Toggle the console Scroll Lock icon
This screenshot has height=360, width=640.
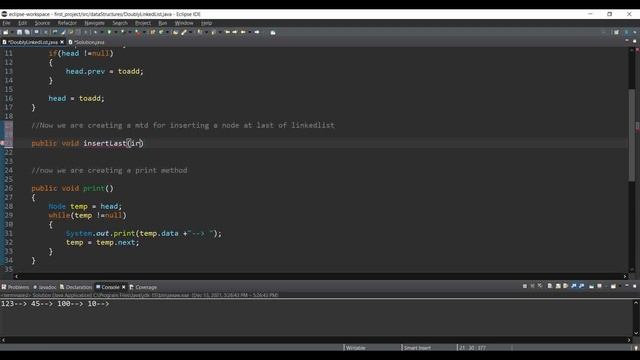558,286
